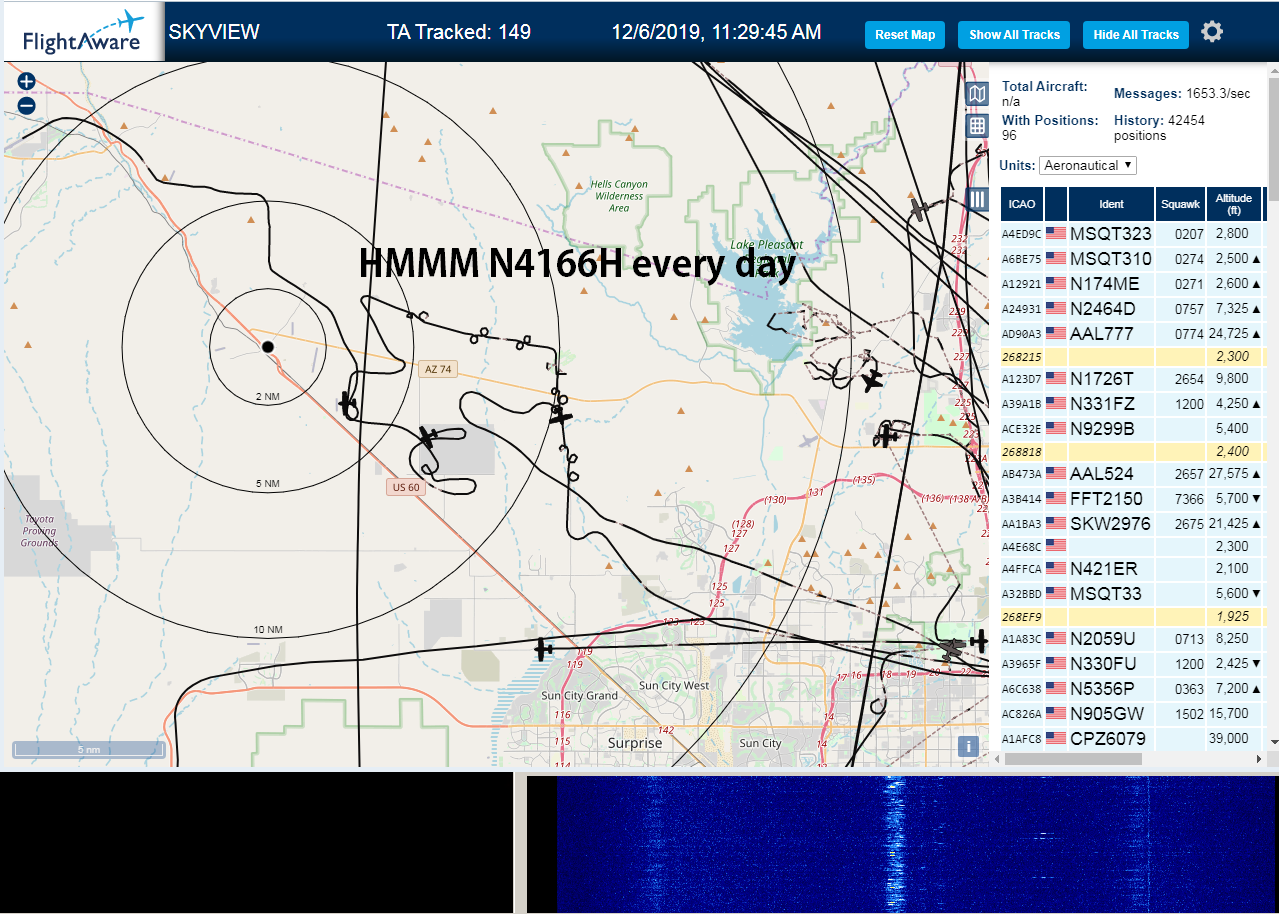Select the highlighted 268215 row

tap(1132, 356)
